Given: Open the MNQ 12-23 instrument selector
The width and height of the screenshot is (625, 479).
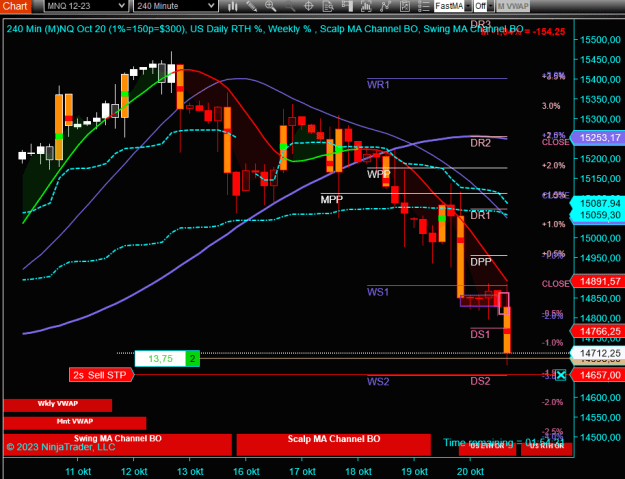Looking at the screenshot, I should pyautogui.click(x=85, y=6).
